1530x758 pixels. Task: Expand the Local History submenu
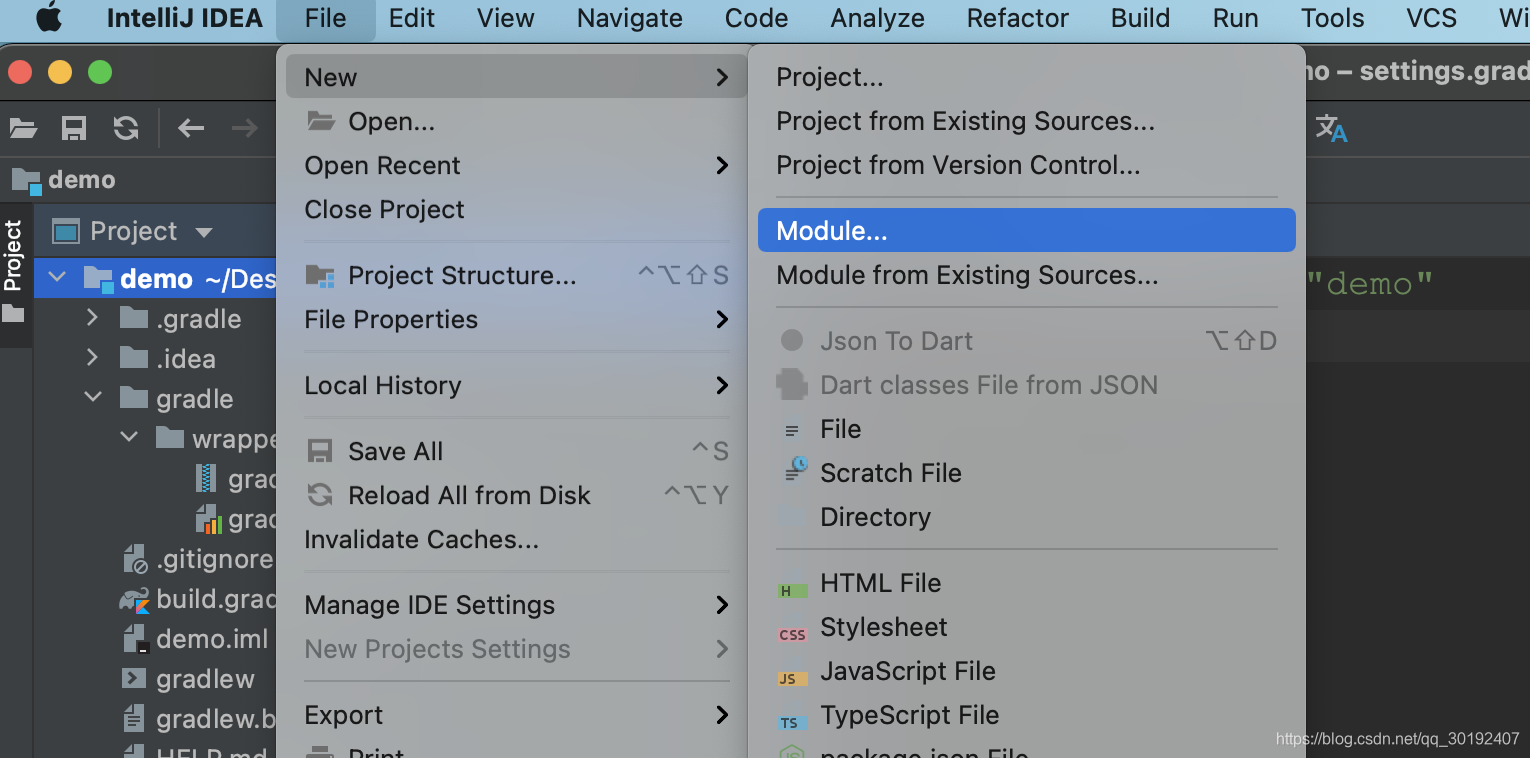coord(722,385)
